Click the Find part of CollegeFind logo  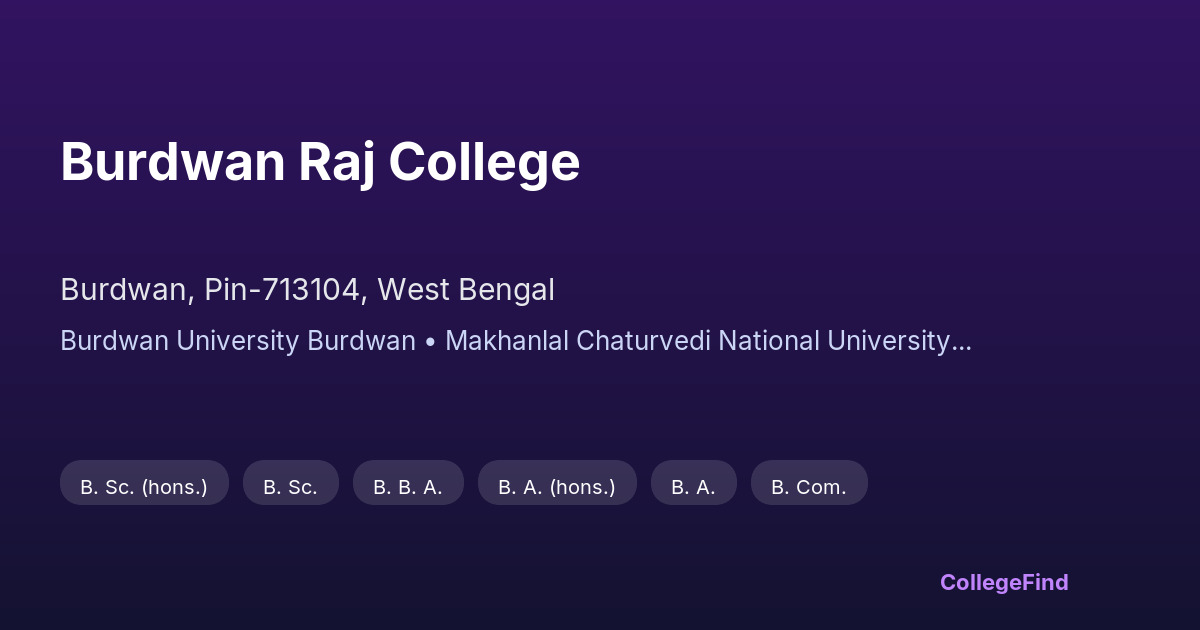pos(1046,582)
